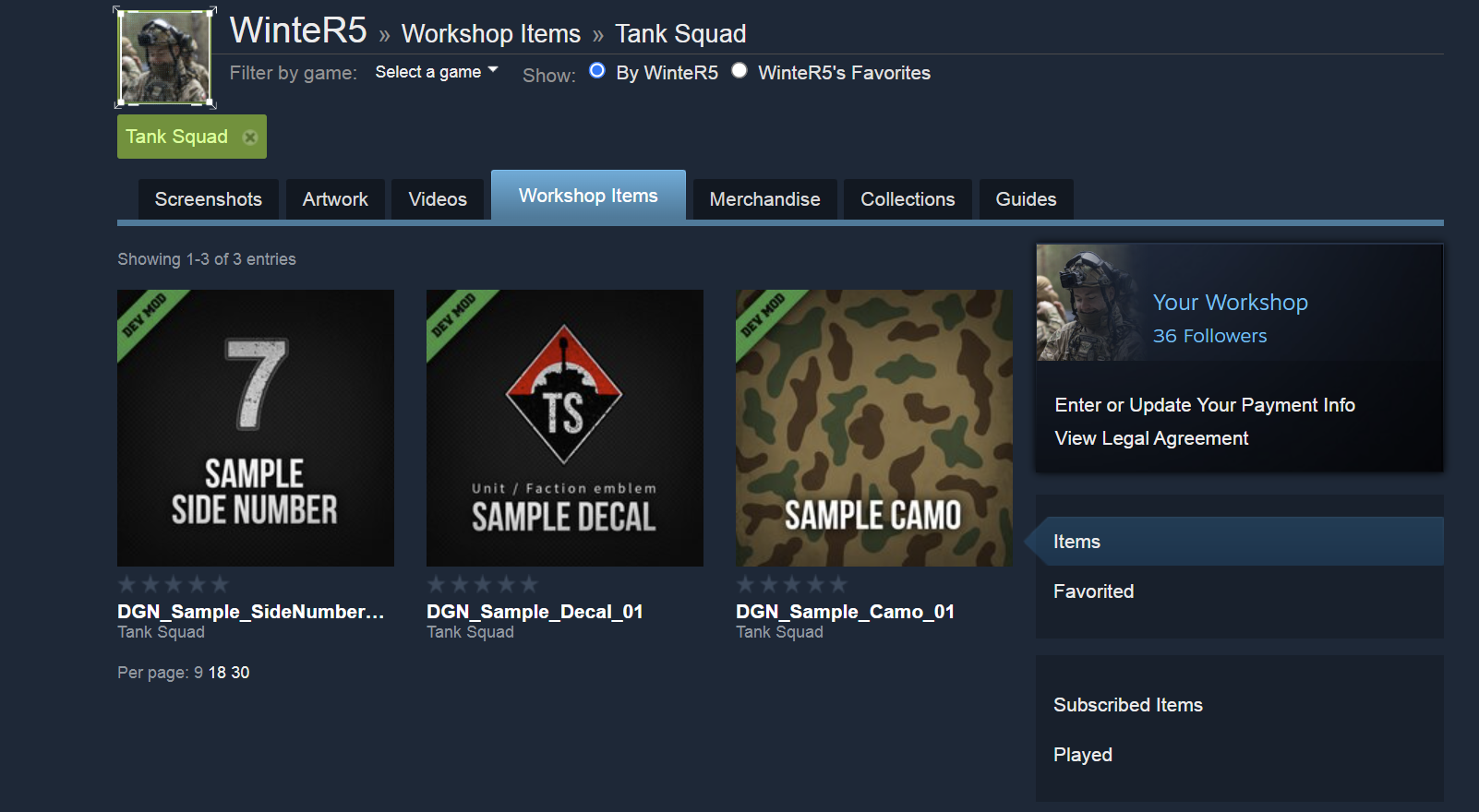This screenshot has width=1479, height=812.
Task: Switch to the Videos tab
Action: tap(438, 199)
